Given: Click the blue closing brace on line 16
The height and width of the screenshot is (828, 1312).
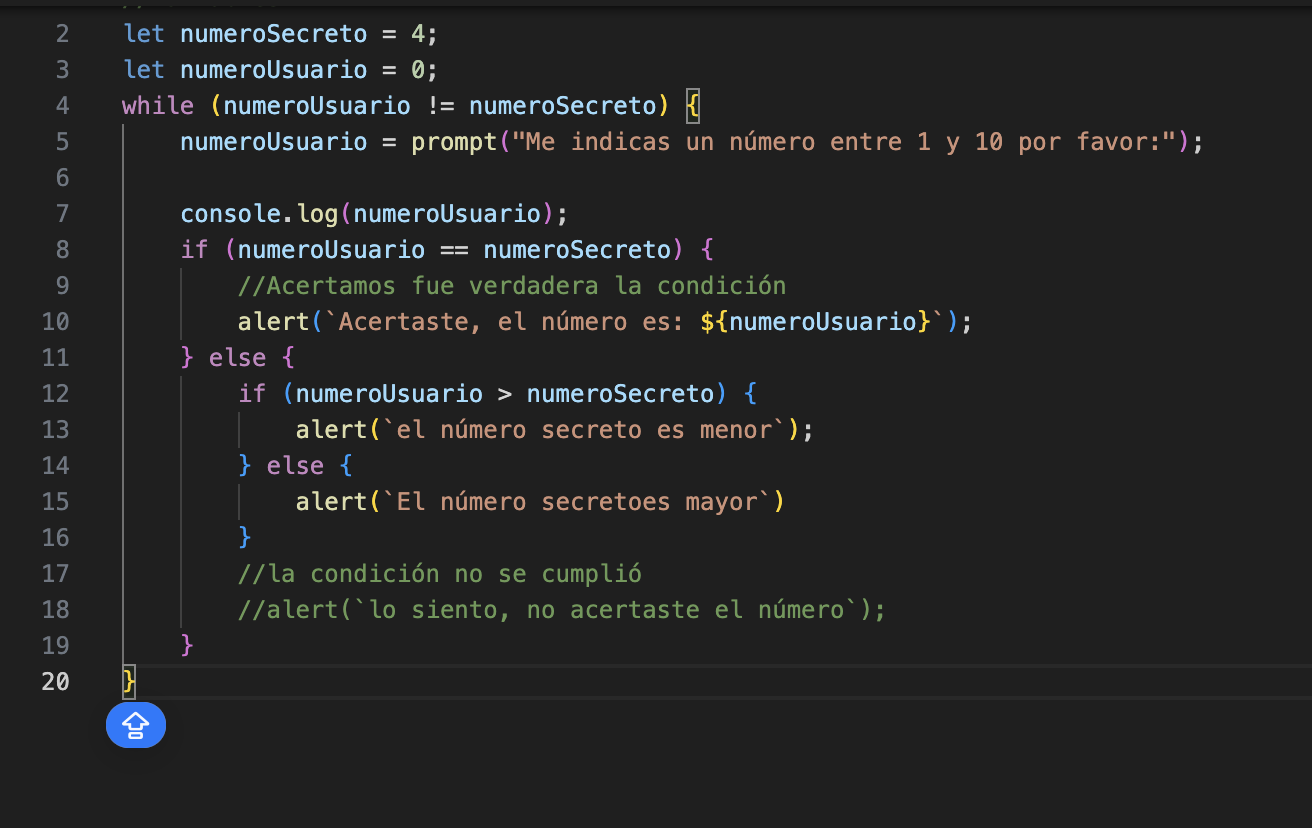Looking at the screenshot, I should pos(245,538).
